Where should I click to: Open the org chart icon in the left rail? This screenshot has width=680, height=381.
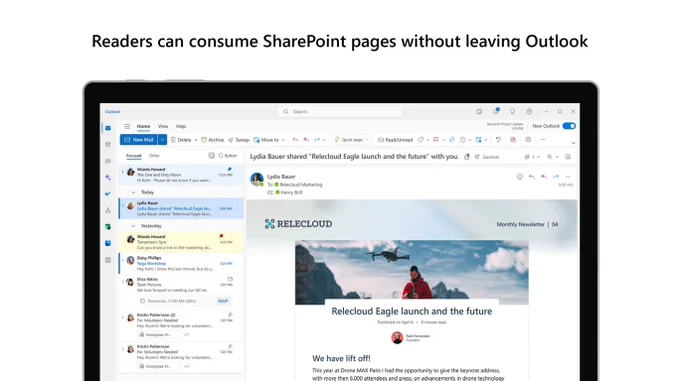pos(108,210)
